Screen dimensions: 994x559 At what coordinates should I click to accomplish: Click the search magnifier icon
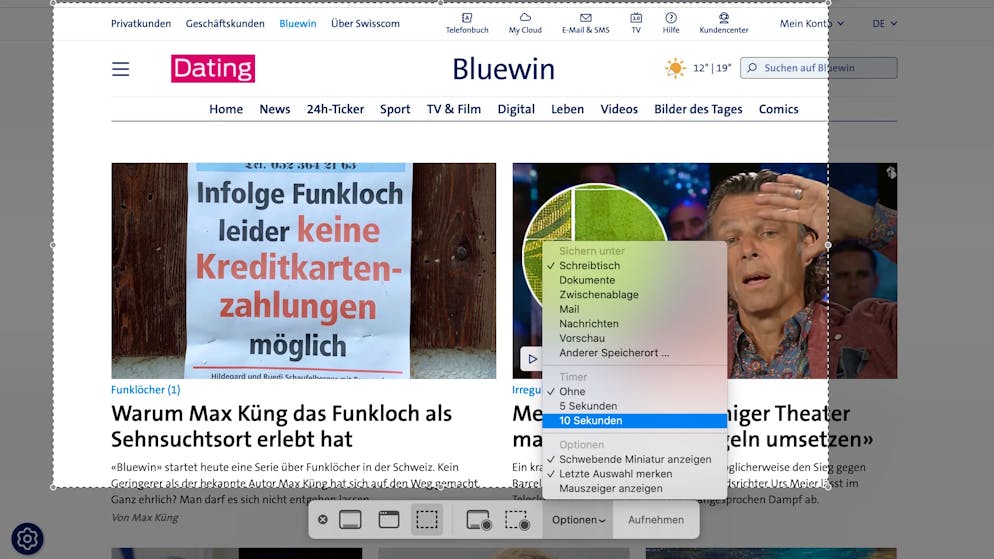pyautogui.click(x=752, y=68)
